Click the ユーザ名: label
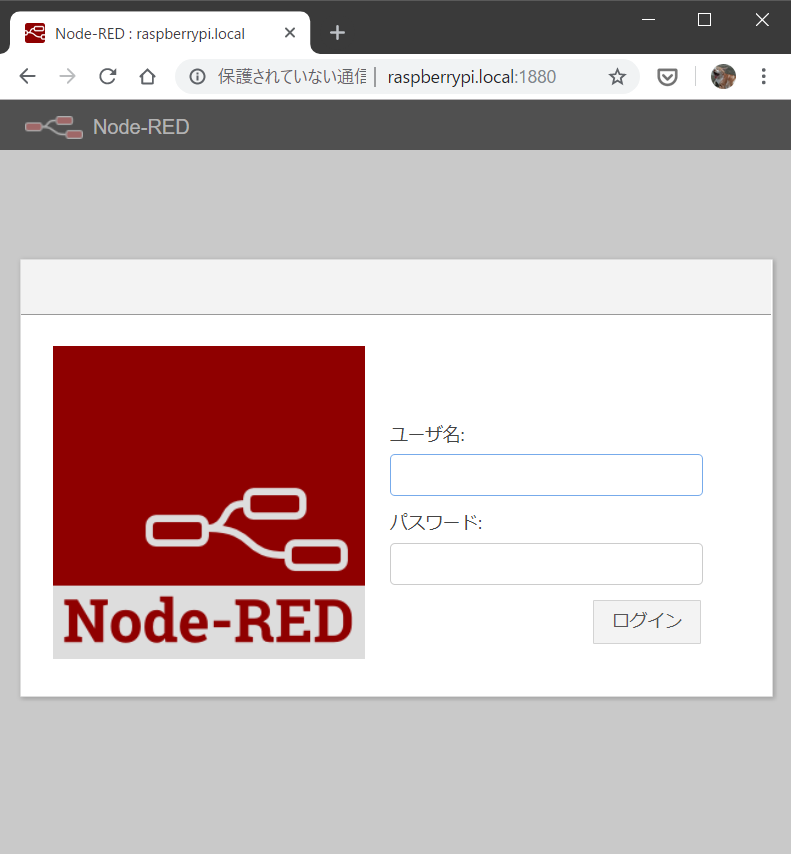 tap(427, 435)
